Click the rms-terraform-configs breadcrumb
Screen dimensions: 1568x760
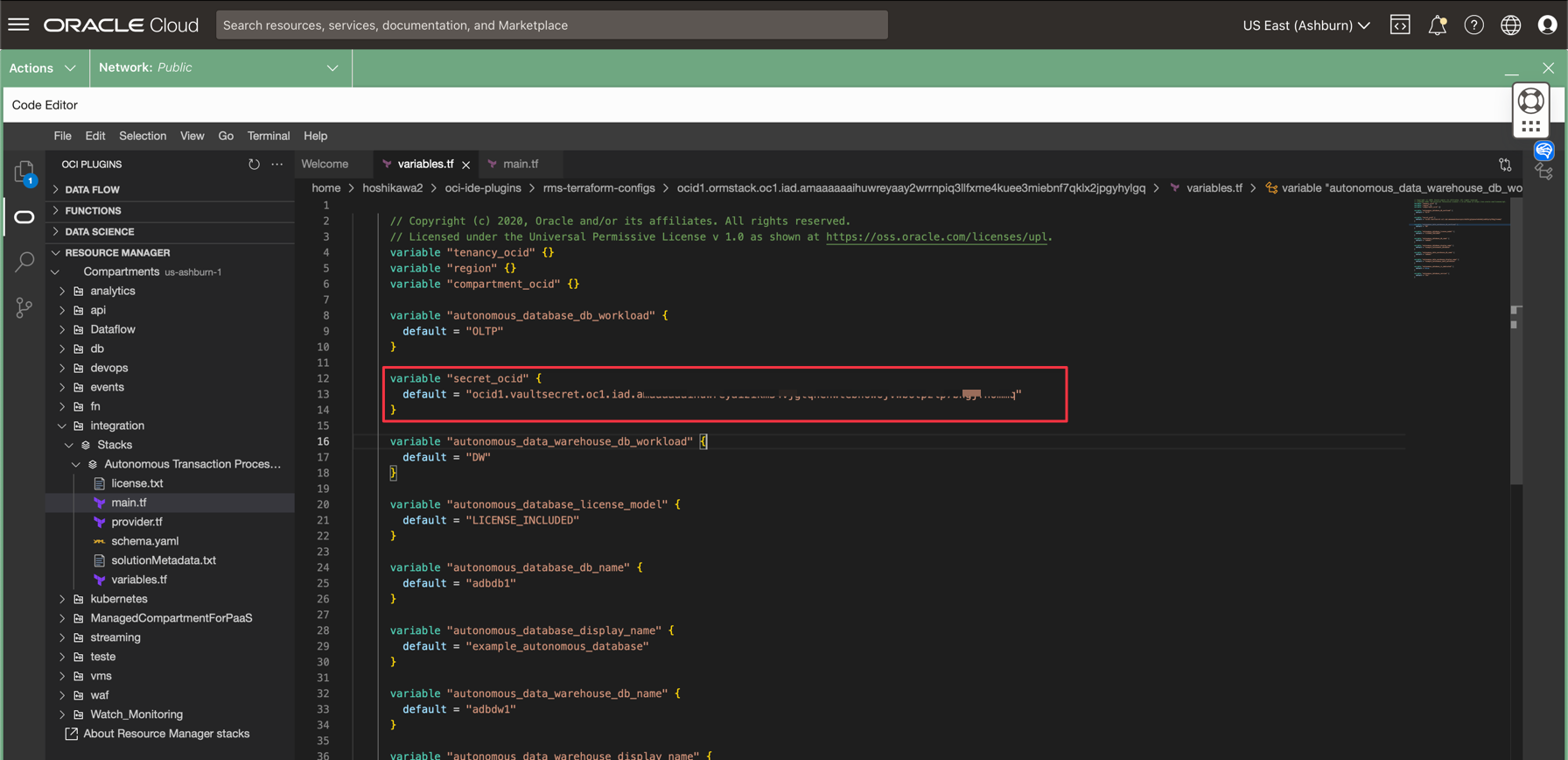(x=598, y=188)
